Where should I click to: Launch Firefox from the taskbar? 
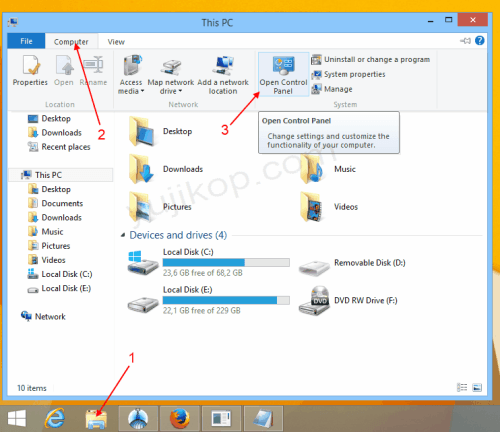[179, 418]
